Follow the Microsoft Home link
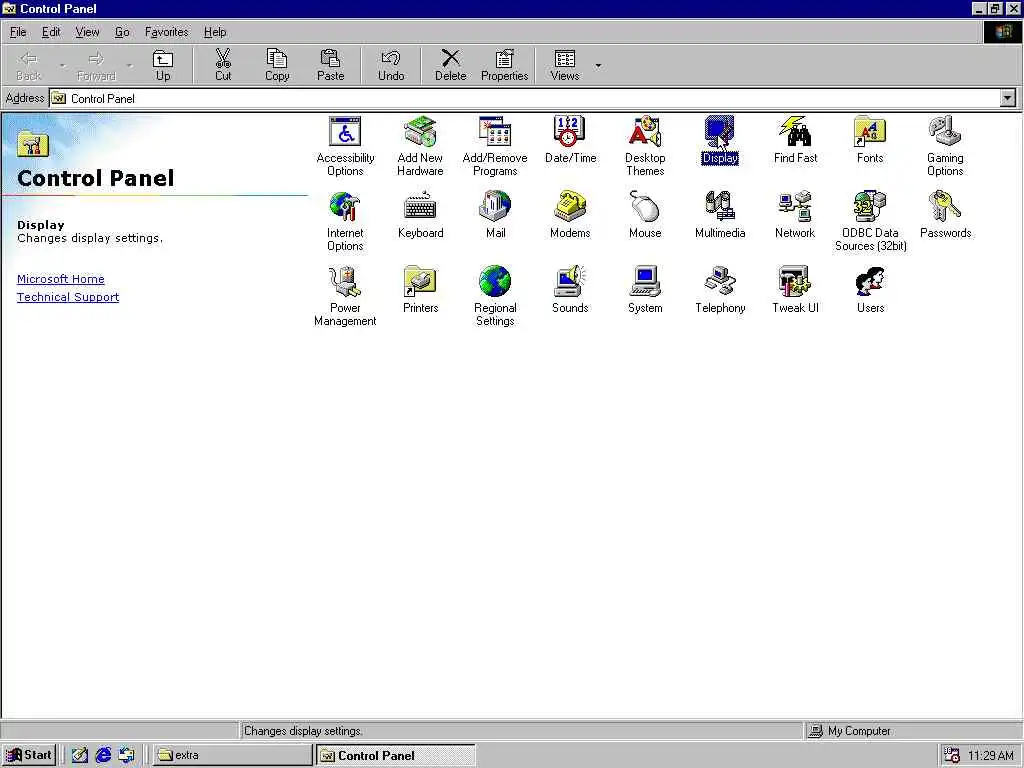Screen dimensions: 1024x768 pos(61,279)
